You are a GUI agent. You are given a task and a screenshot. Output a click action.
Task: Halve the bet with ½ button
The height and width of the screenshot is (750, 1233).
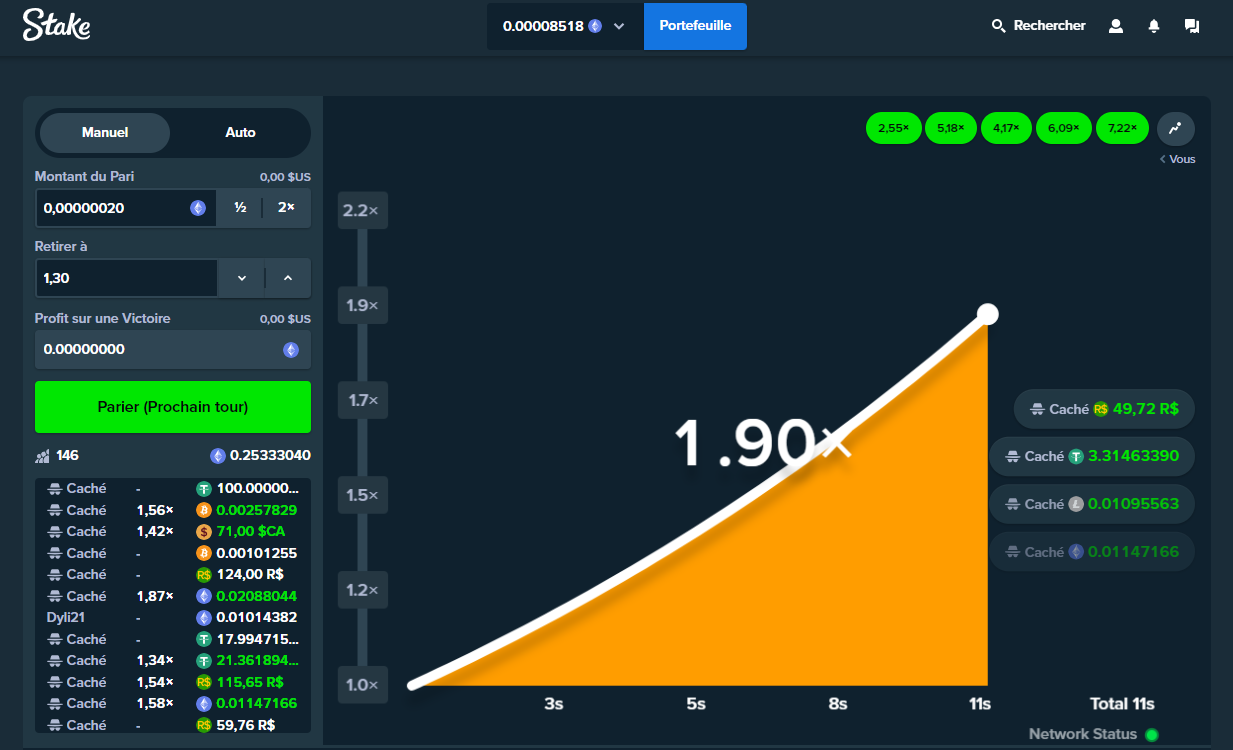[240, 208]
